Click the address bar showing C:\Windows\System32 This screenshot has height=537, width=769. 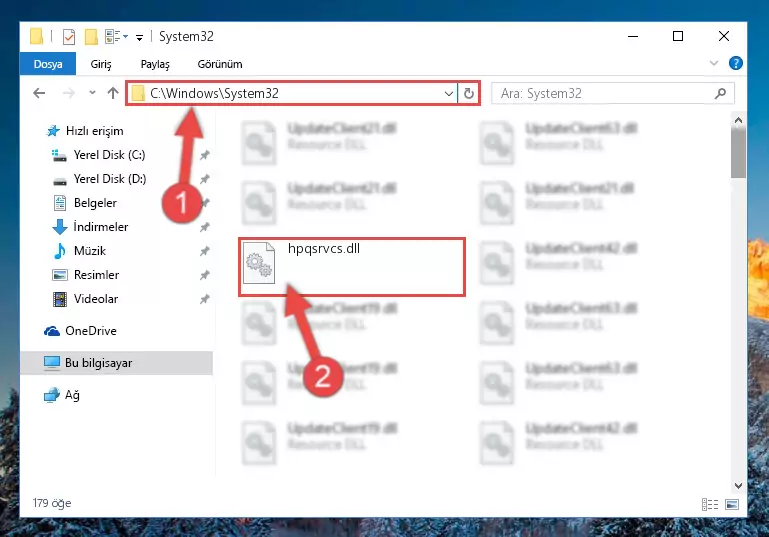[x=292, y=93]
